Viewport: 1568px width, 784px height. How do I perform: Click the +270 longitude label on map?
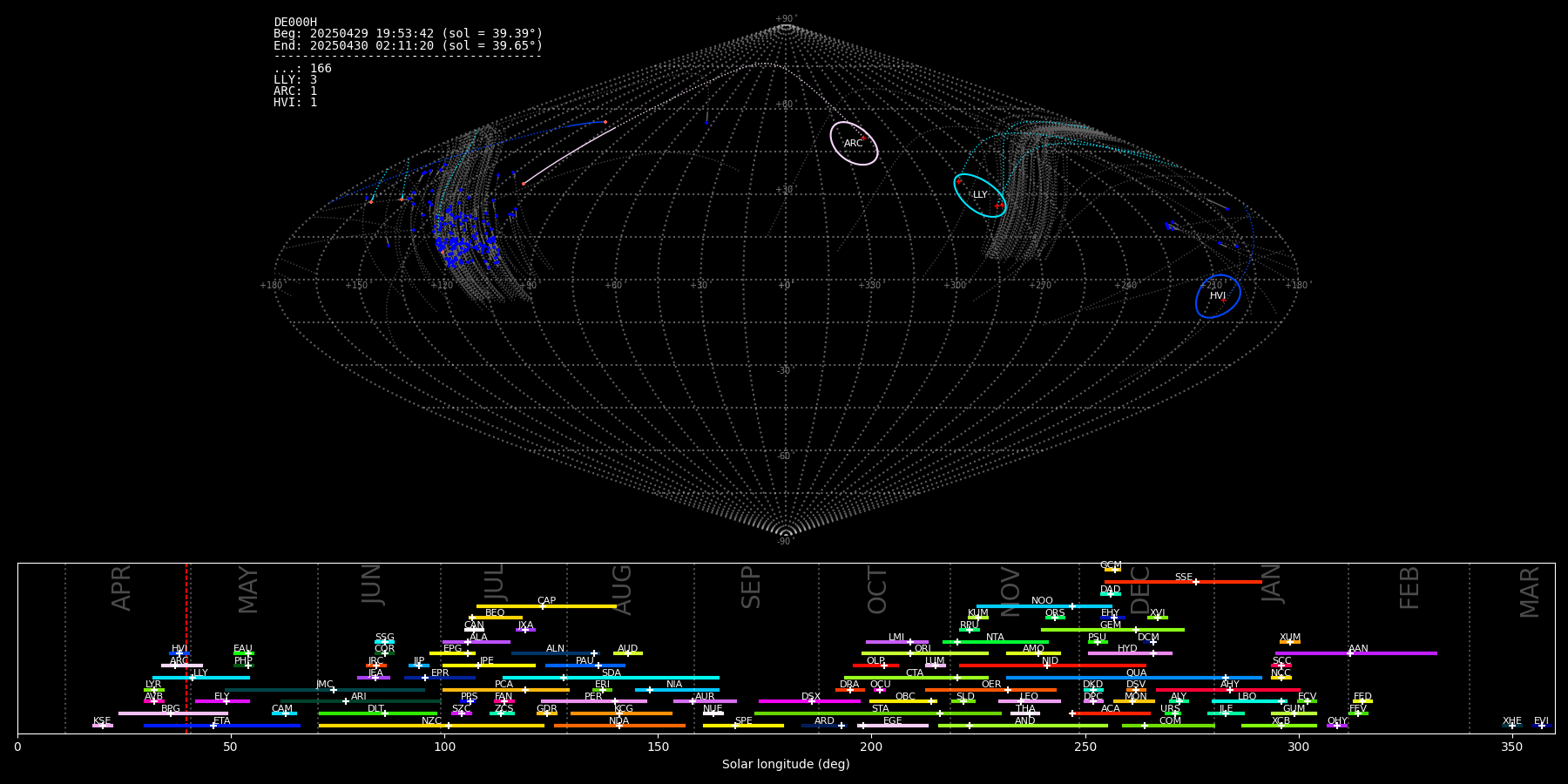[x=1040, y=286]
